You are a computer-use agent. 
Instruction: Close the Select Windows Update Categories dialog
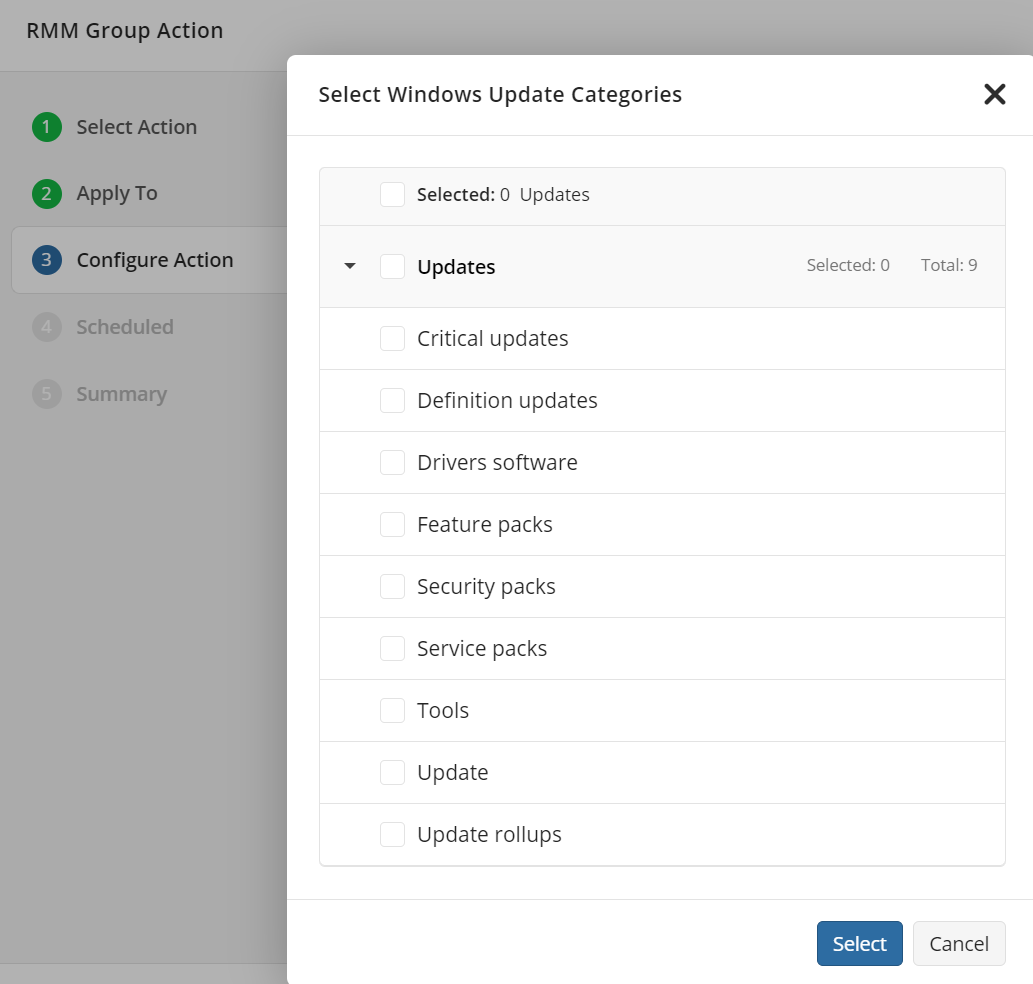click(x=994, y=94)
